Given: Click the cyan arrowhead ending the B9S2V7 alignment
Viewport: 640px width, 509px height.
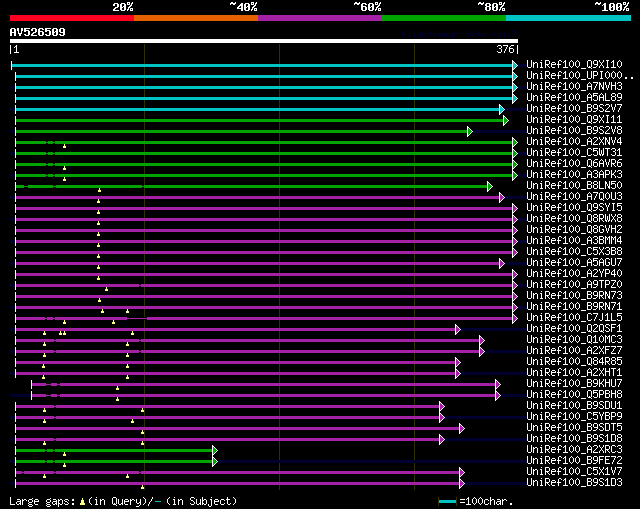Looking at the screenshot, I should click(x=502, y=109).
